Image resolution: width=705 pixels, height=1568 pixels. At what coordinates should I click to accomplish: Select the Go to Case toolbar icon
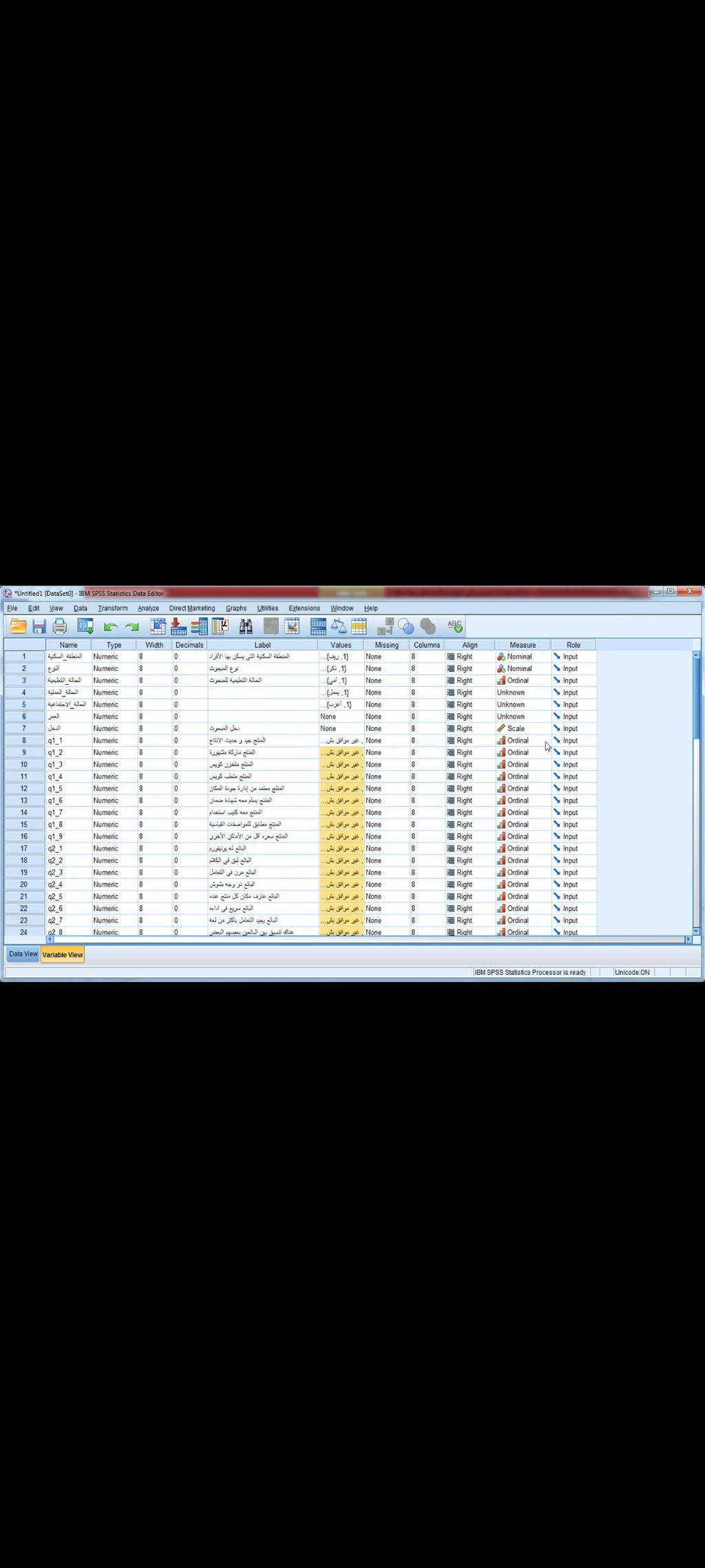click(x=158, y=626)
